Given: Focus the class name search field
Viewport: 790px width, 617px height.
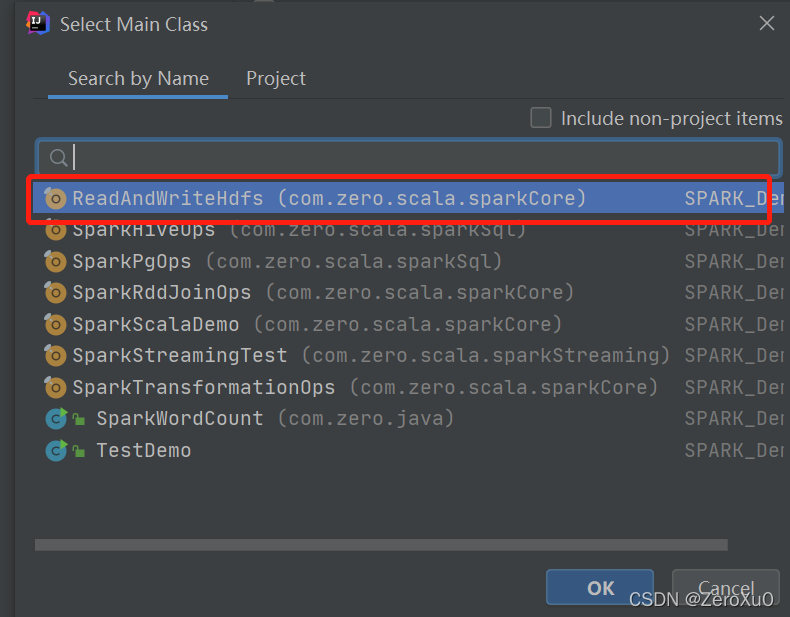Looking at the screenshot, I should (x=409, y=158).
